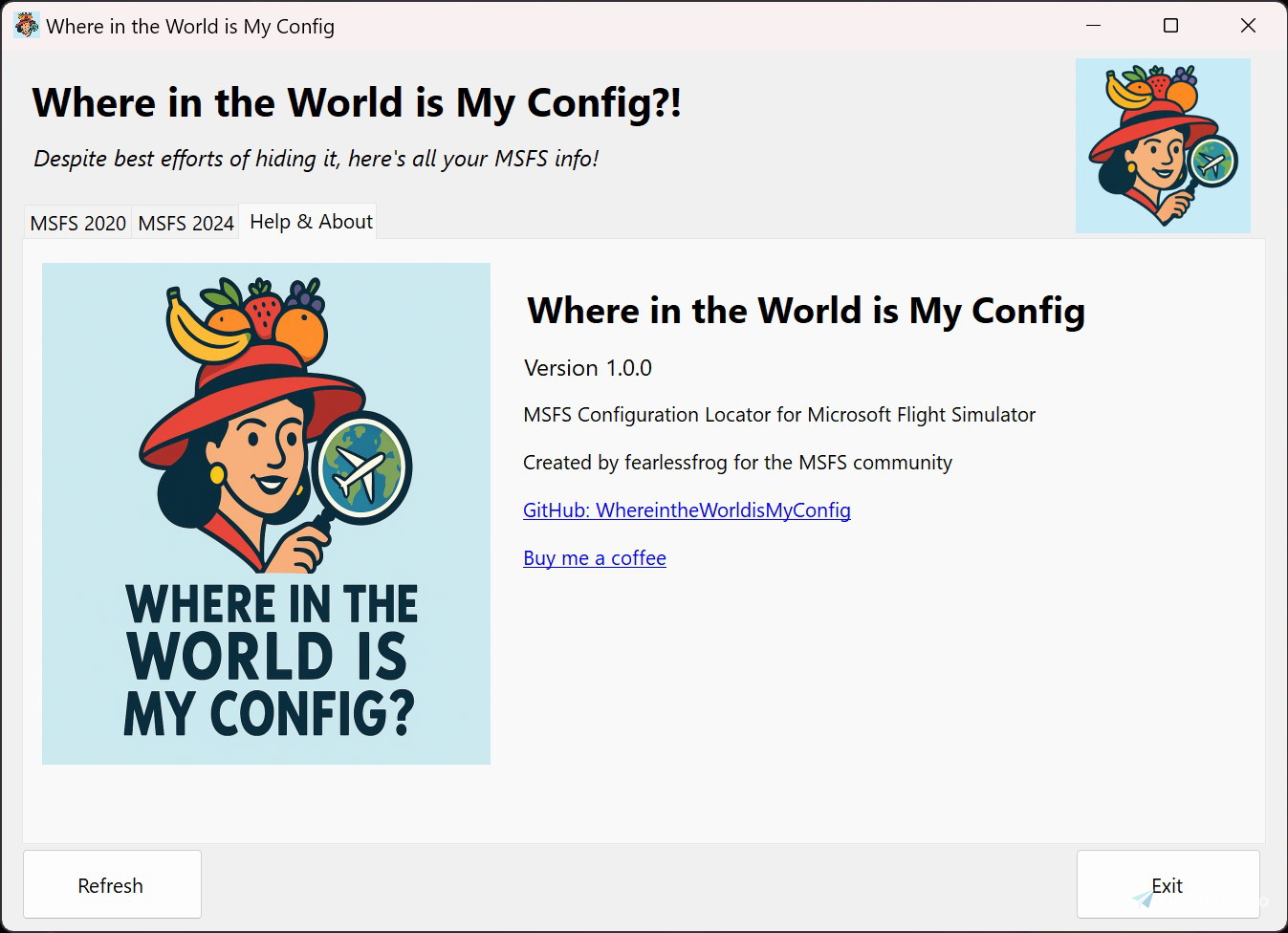The width and height of the screenshot is (1288, 933).
Task: Select the Help & About tab
Action: pos(309,221)
